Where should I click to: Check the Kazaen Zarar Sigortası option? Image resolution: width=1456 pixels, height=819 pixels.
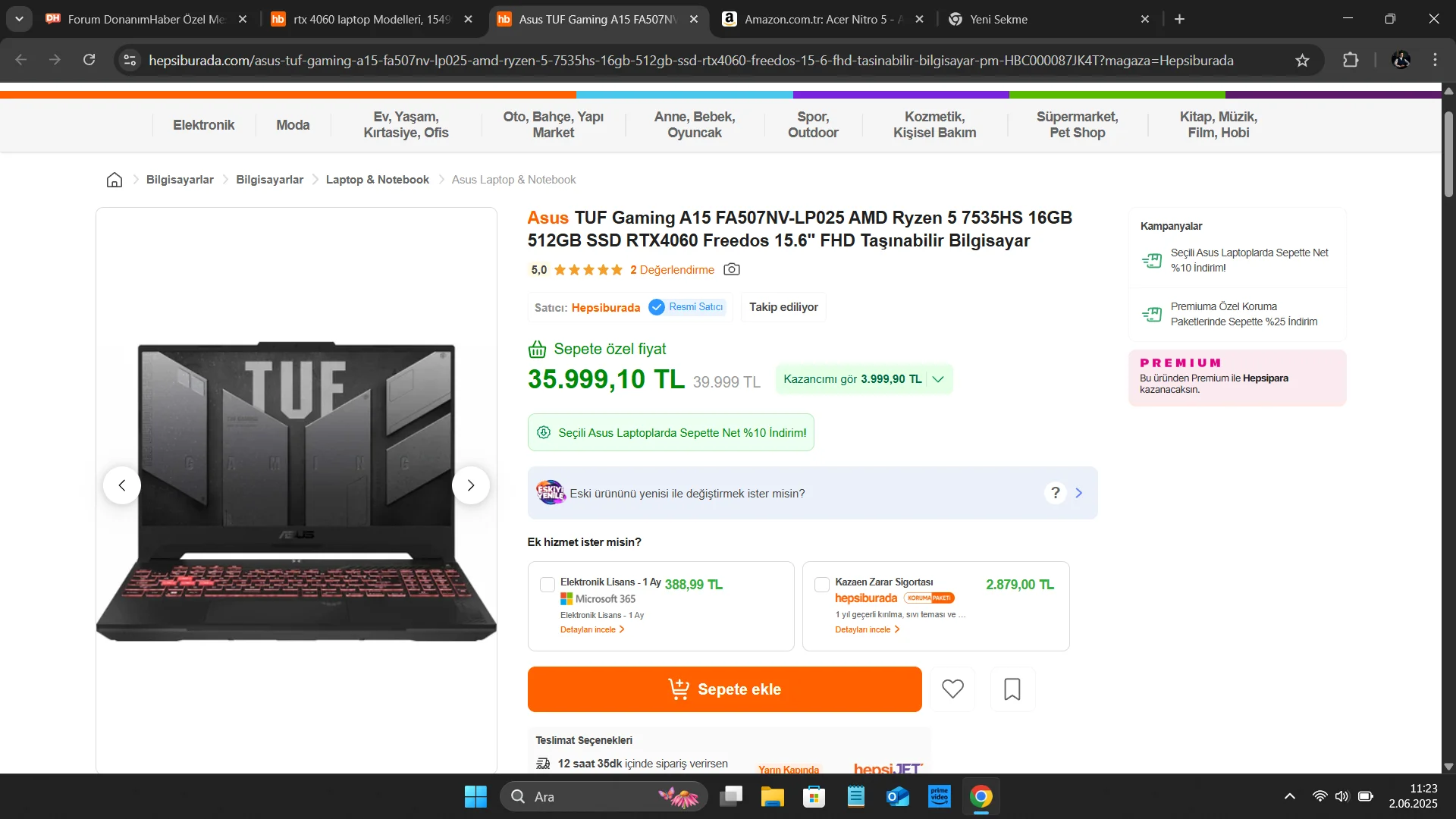821,585
